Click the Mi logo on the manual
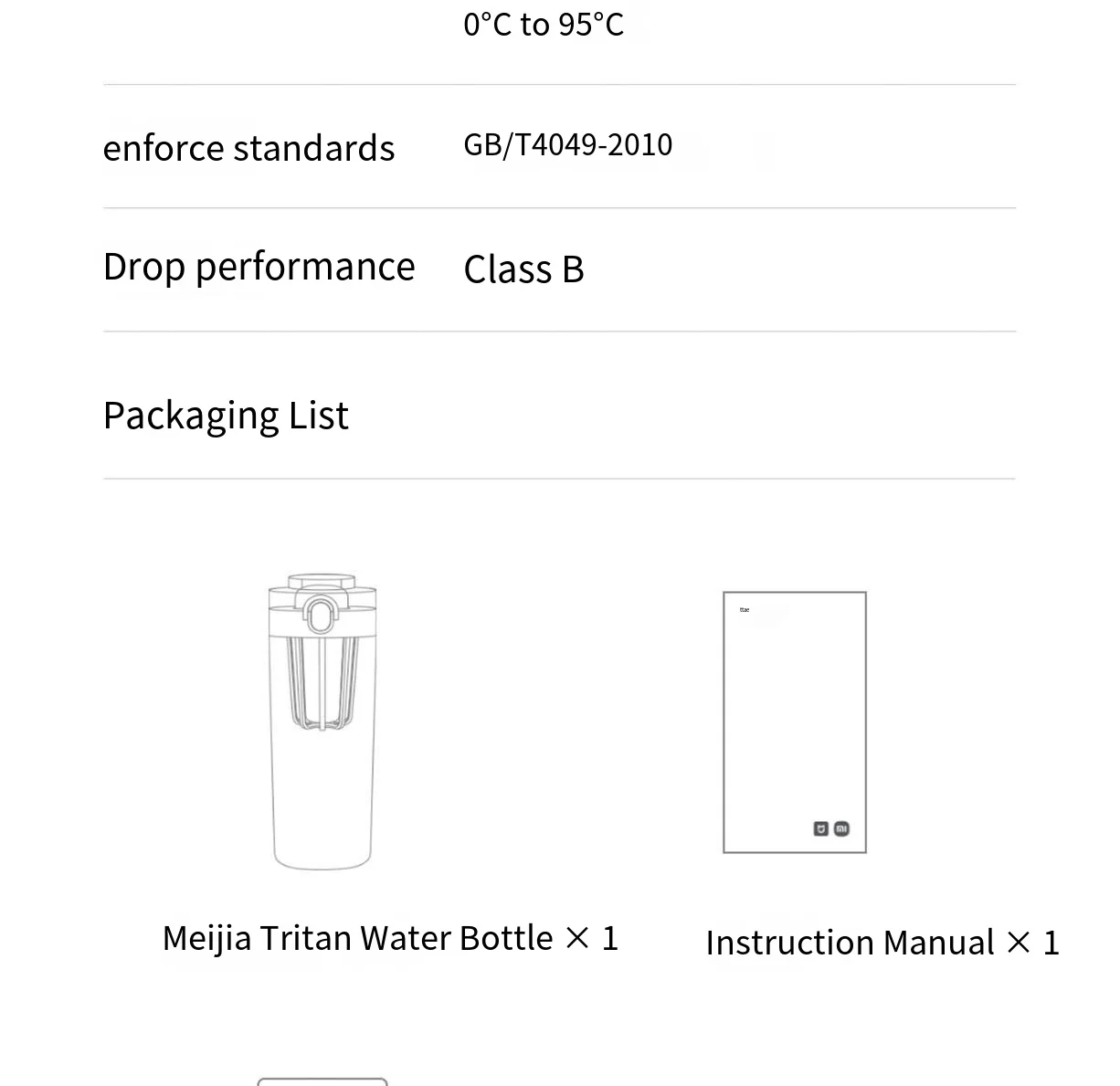1120x1086 pixels. [841, 828]
